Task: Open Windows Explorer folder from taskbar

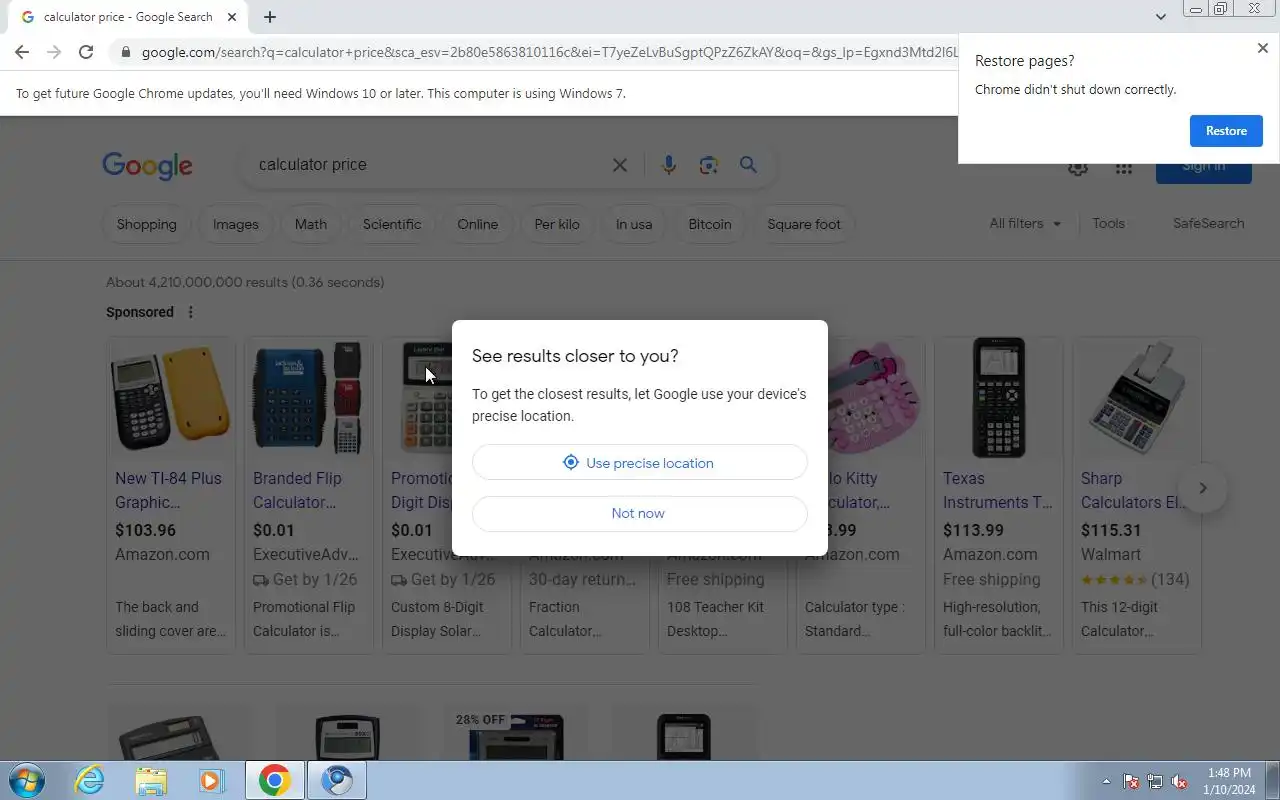Action: pos(151,780)
